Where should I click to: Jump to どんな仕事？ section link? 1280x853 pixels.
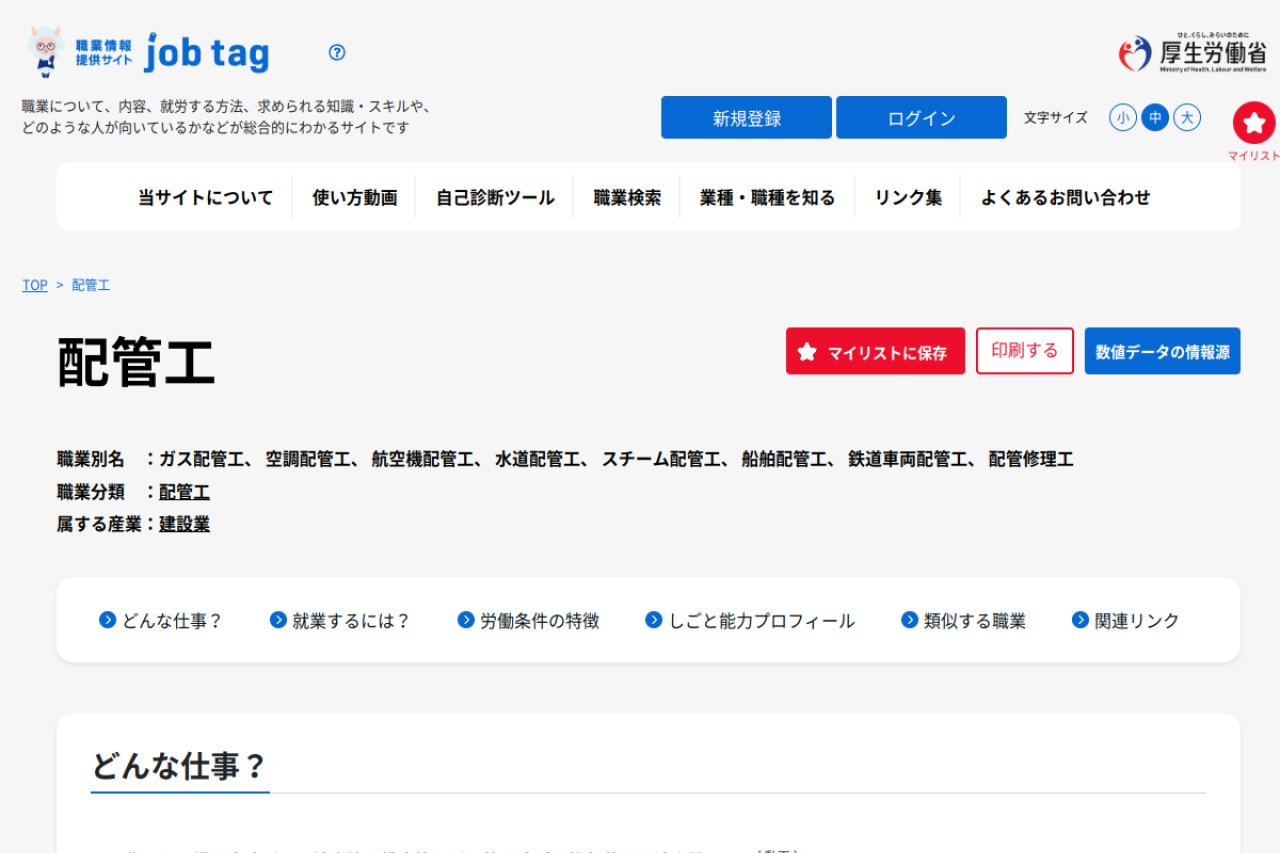172,620
